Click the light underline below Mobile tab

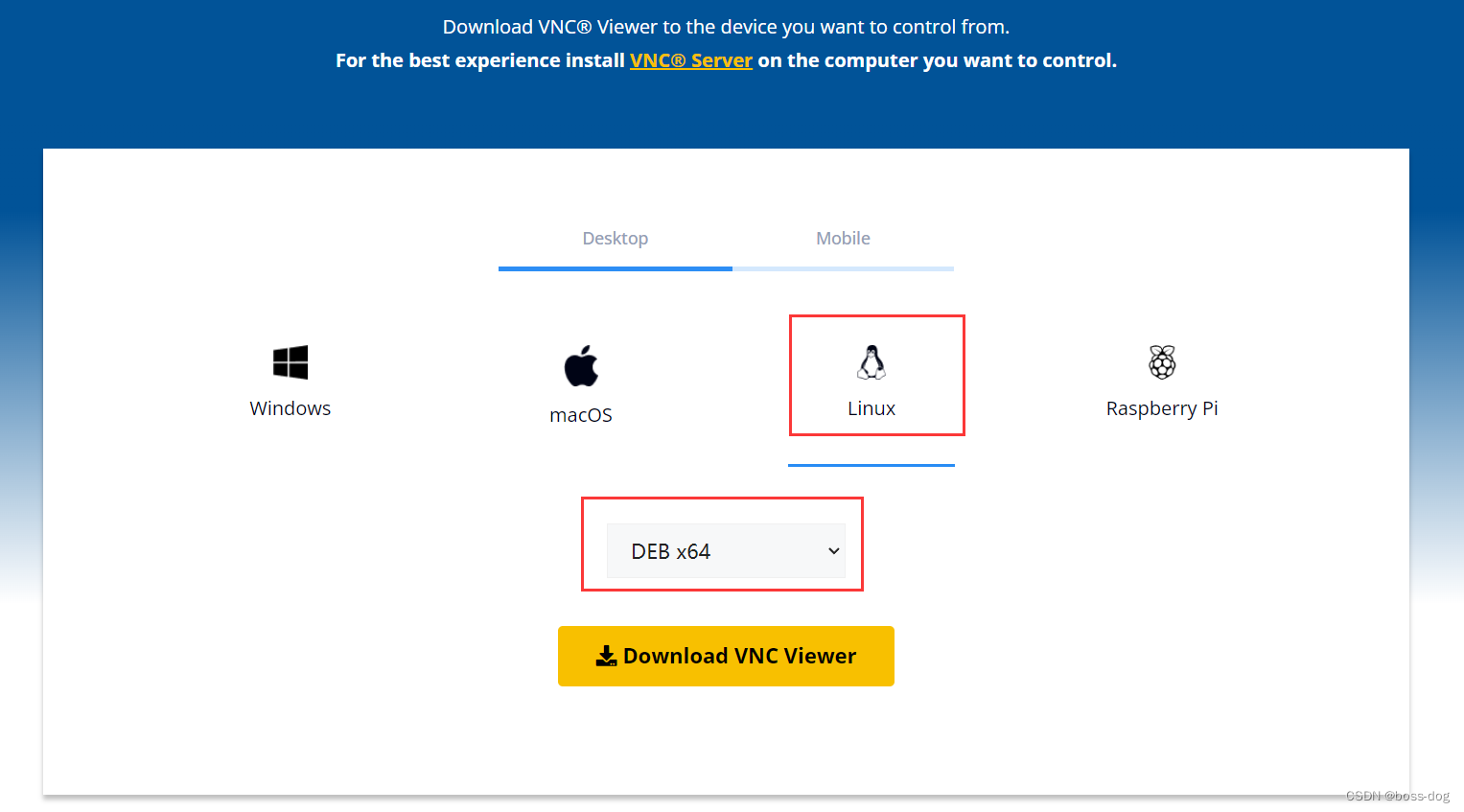844,269
